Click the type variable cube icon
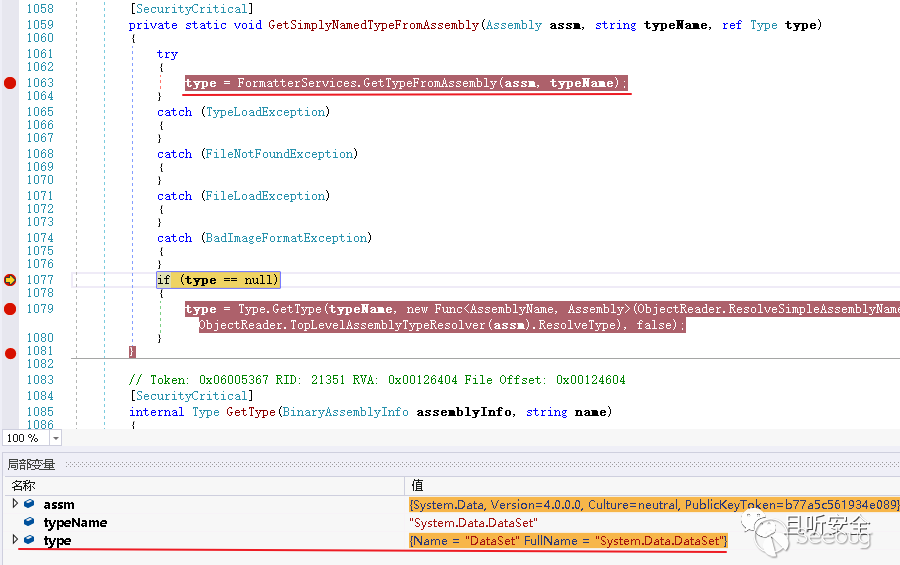The height and width of the screenshot is (565, 900). click(30, 540)
